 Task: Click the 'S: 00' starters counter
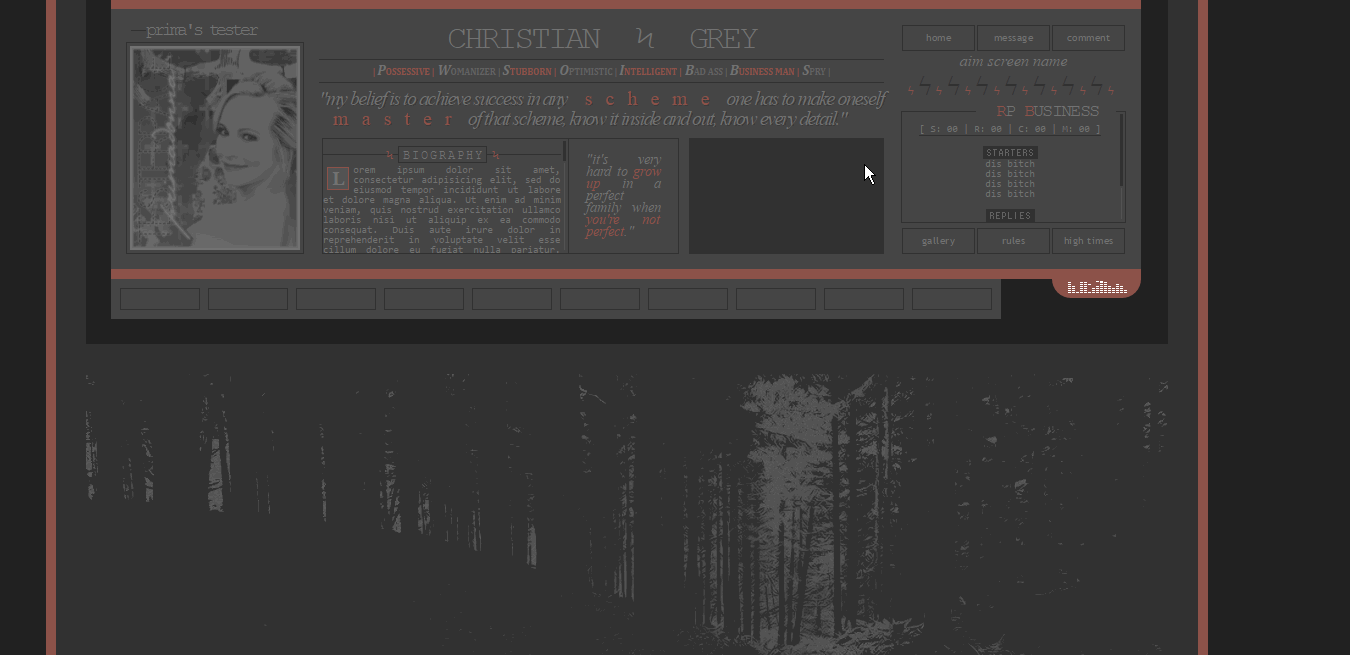click(x=944, y=129)
